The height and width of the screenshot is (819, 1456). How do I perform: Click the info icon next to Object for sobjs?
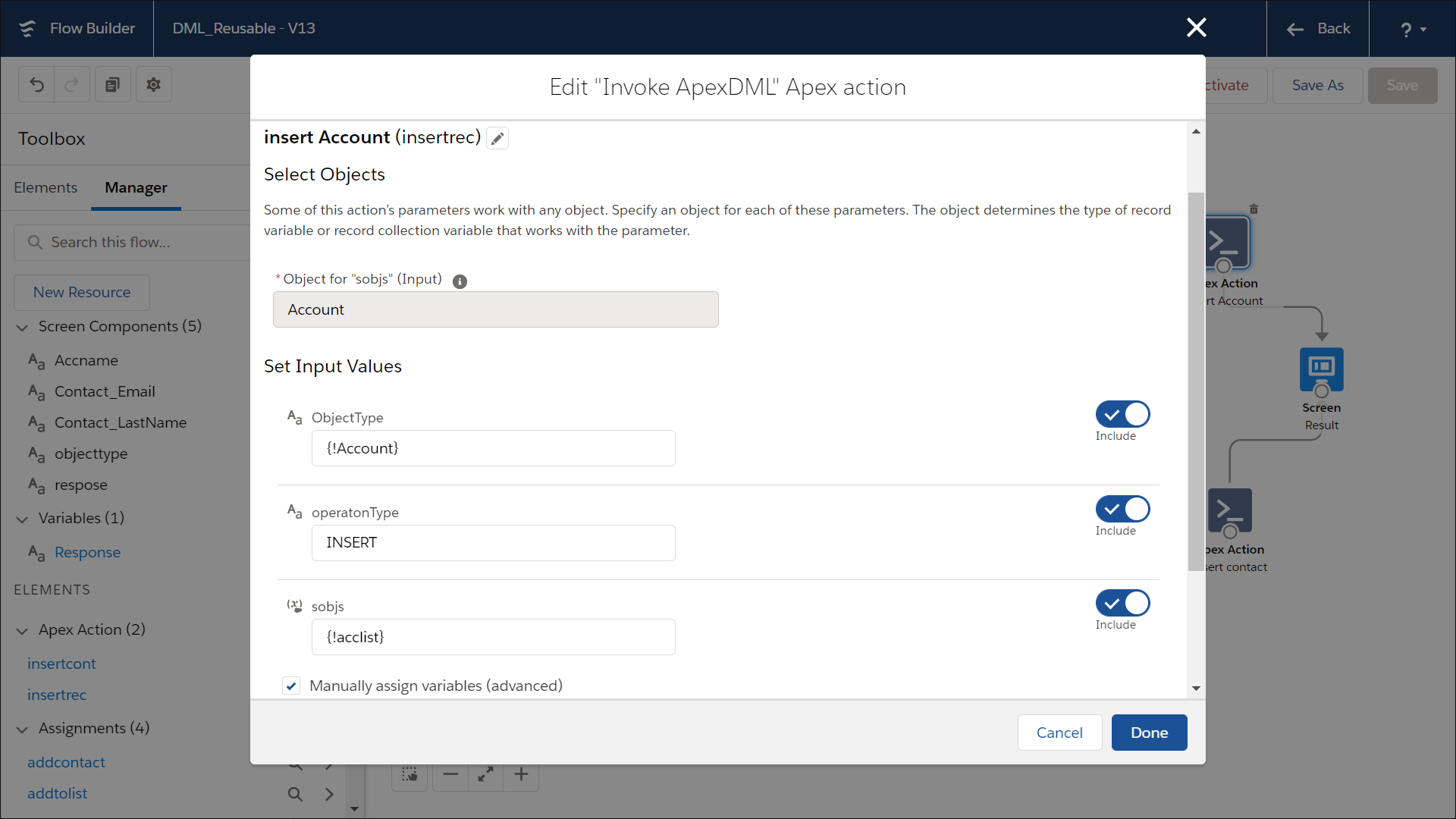tap(460, 281)
